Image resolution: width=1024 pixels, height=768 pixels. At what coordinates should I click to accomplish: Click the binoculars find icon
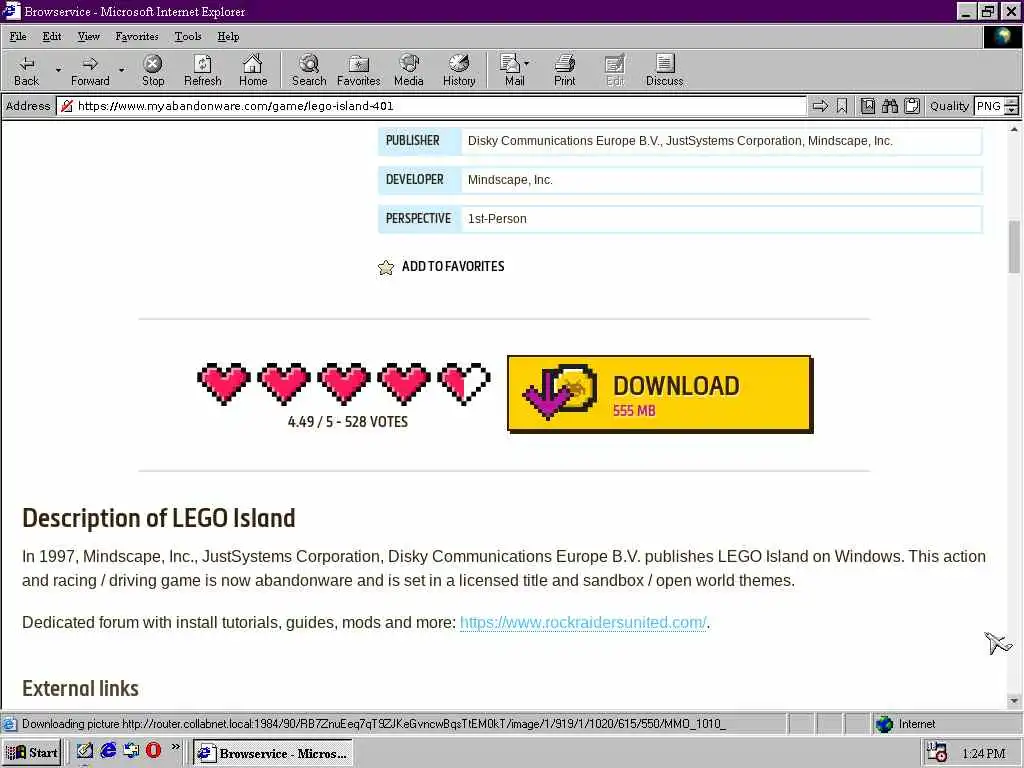pos(889,106)
